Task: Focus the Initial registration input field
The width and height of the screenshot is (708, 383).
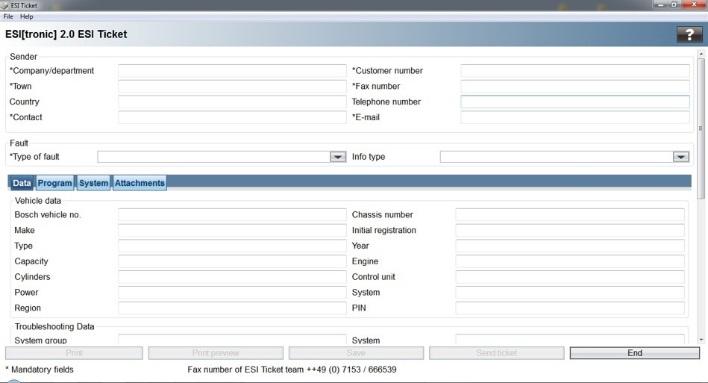Action: [x=570, y=230]
